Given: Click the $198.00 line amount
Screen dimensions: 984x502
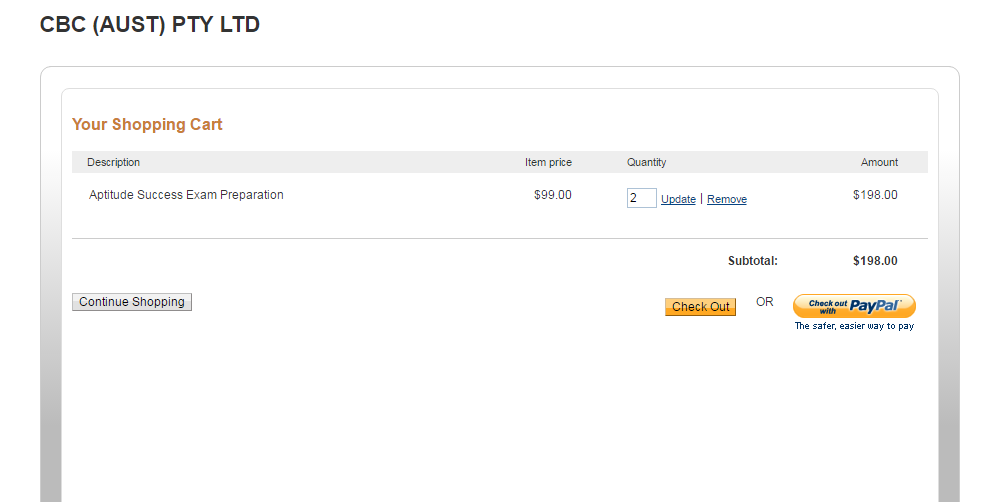Looking at the screenshot, I should tap(875, 195).
